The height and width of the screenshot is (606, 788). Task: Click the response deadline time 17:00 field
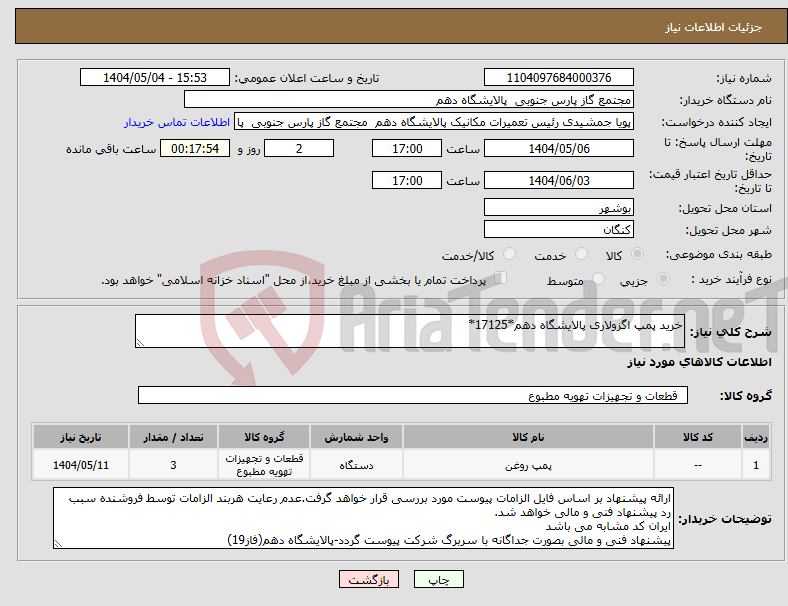tap(407, 148)
